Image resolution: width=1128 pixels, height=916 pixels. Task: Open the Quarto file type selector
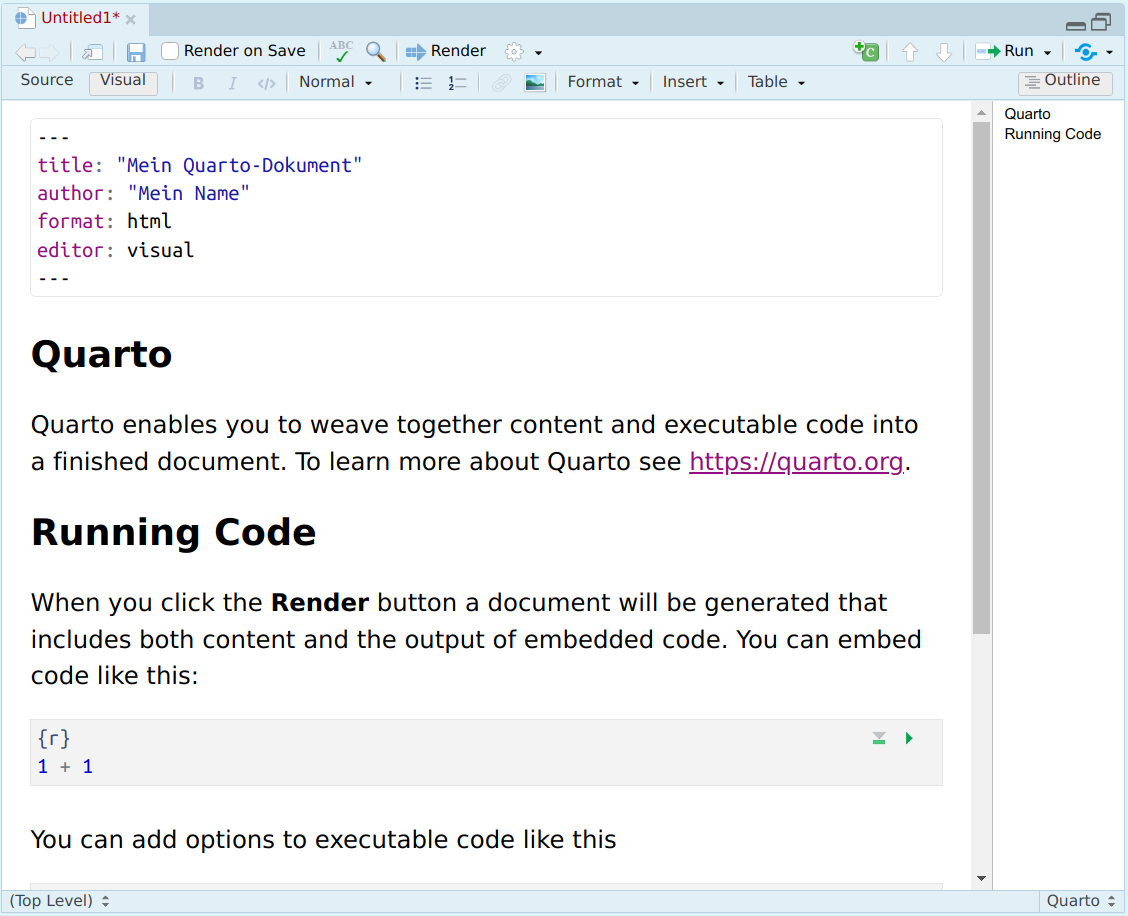click(1081, 901)
